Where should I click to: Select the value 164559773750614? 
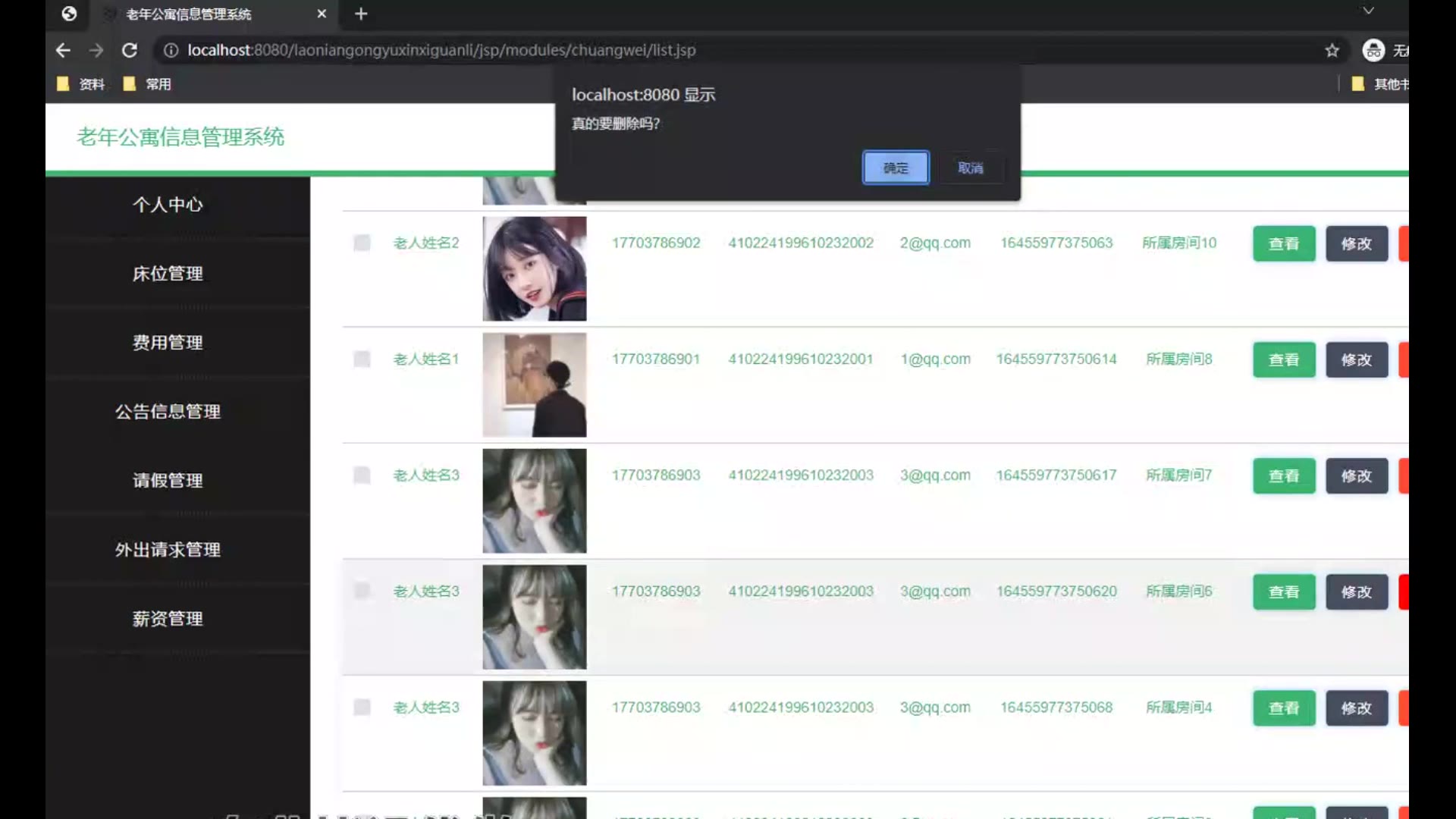[1056, 359]
